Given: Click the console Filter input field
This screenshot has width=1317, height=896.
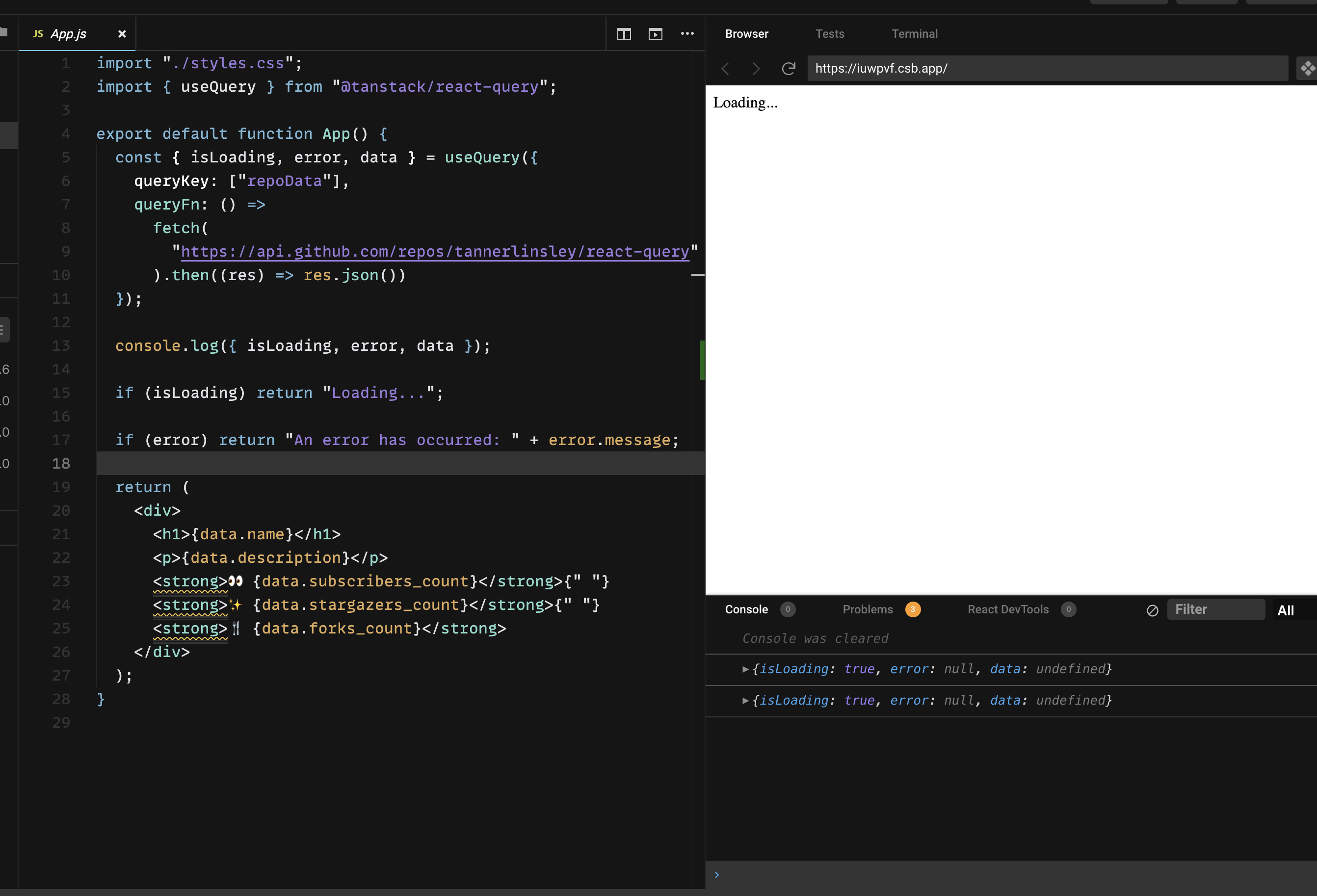Looking at the screenshot, I should tap(1215, 609).
